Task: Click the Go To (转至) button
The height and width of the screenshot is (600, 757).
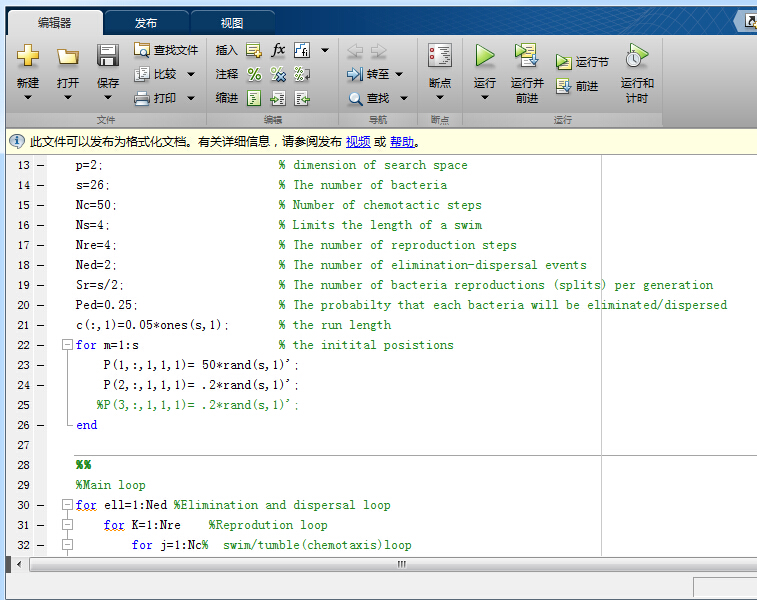Action: (x=368, y=74)
